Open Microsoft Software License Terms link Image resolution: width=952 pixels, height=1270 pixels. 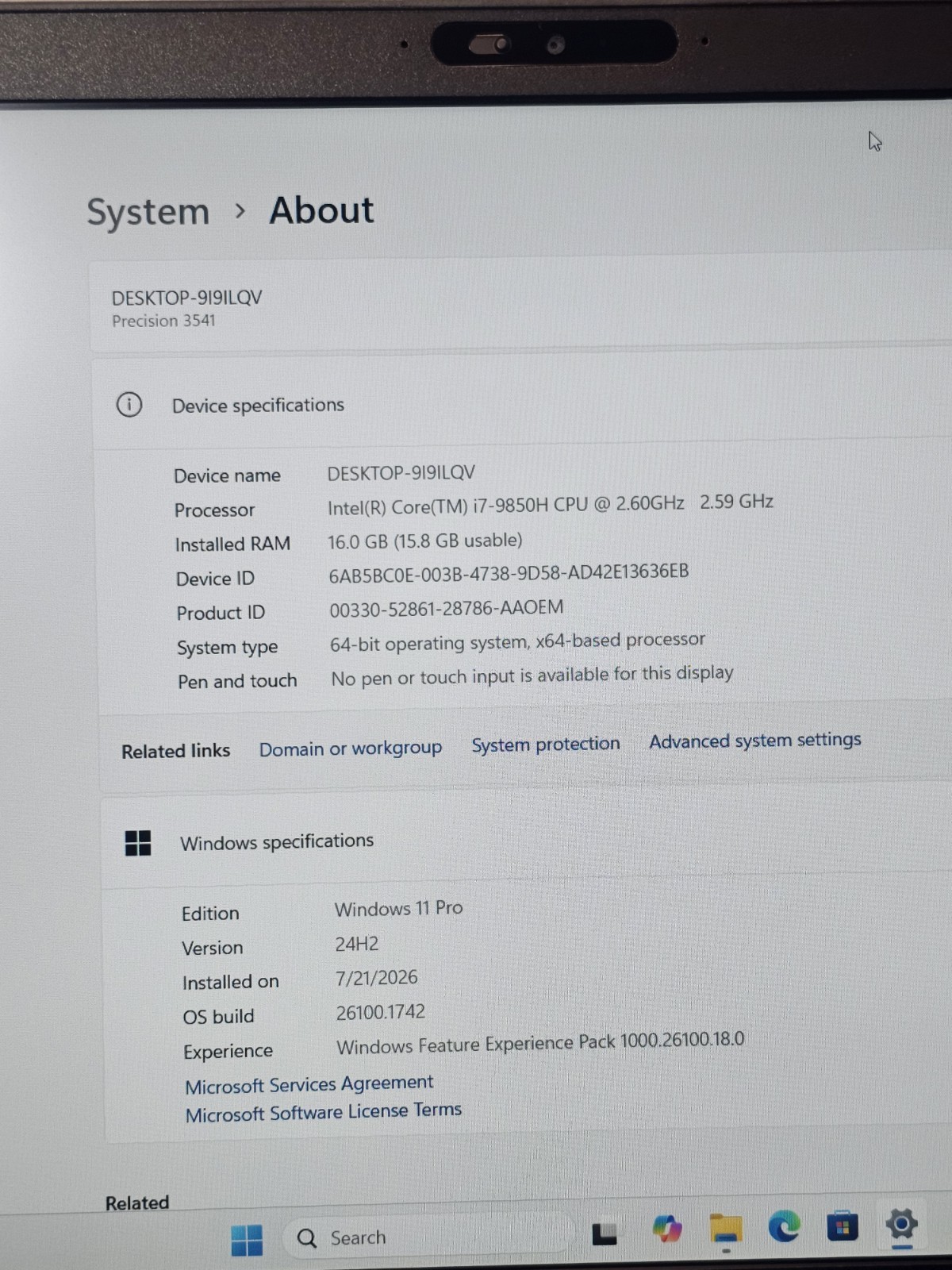(x=324, y=1112)
